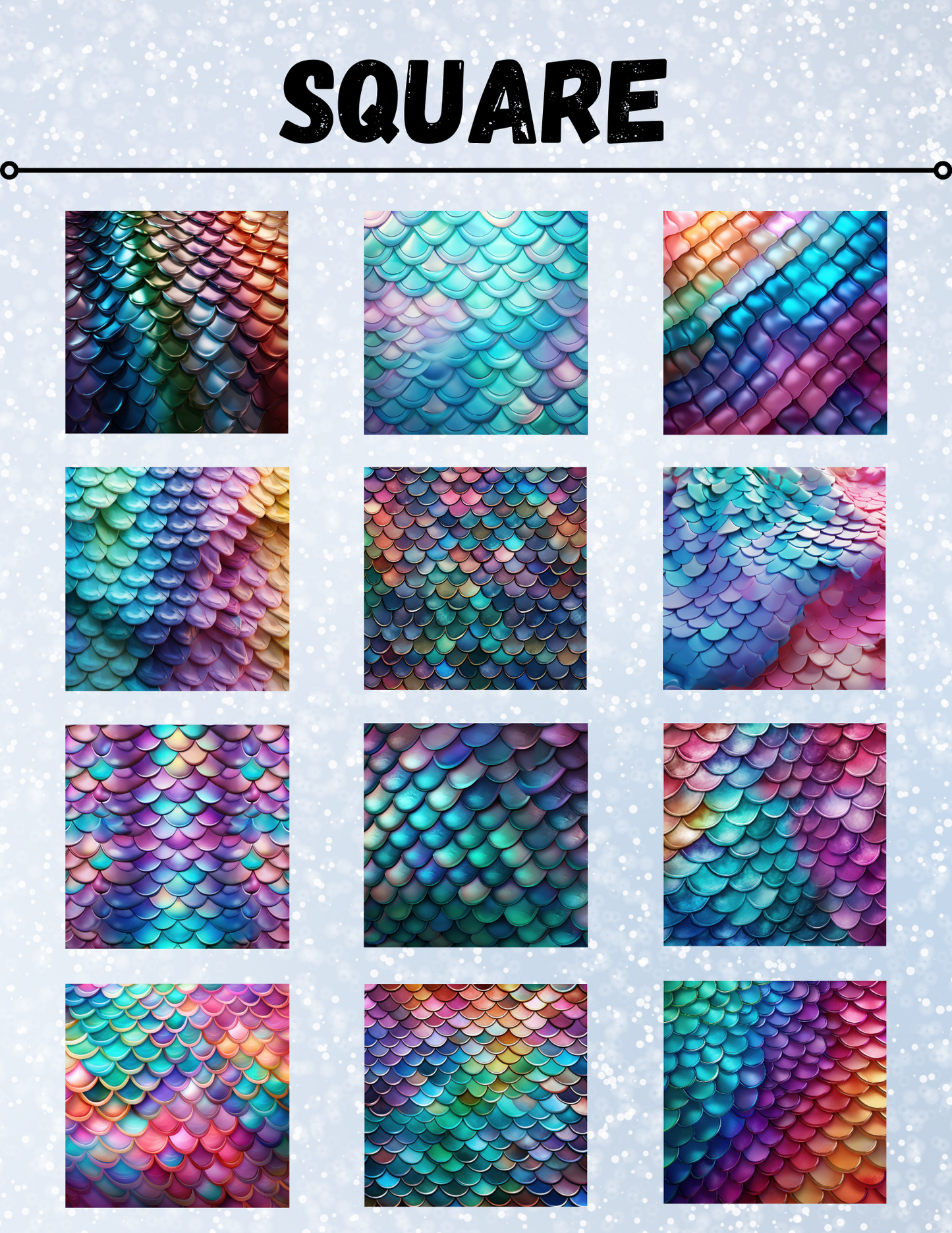Choose the bottom-row teal to orange scale thumbnail

(775, 1093)
